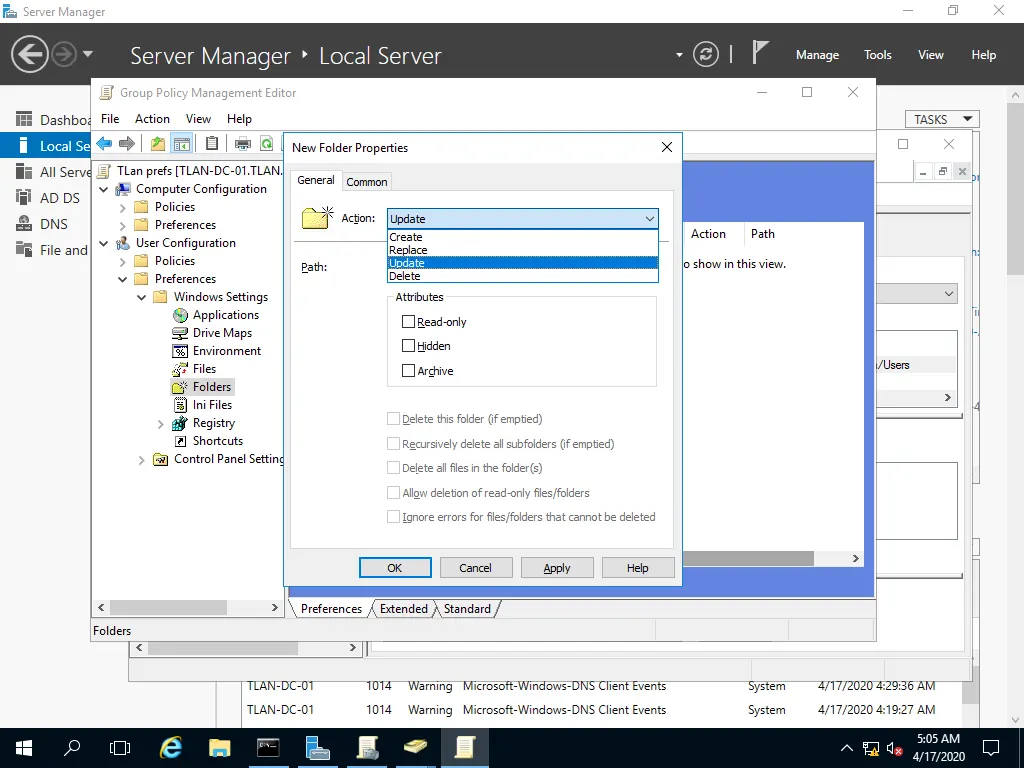Click the printer icon in Group Policy toolbar
Viewport: 1024px width, 768px height.
pyautogui.click(x=242, y=143)
